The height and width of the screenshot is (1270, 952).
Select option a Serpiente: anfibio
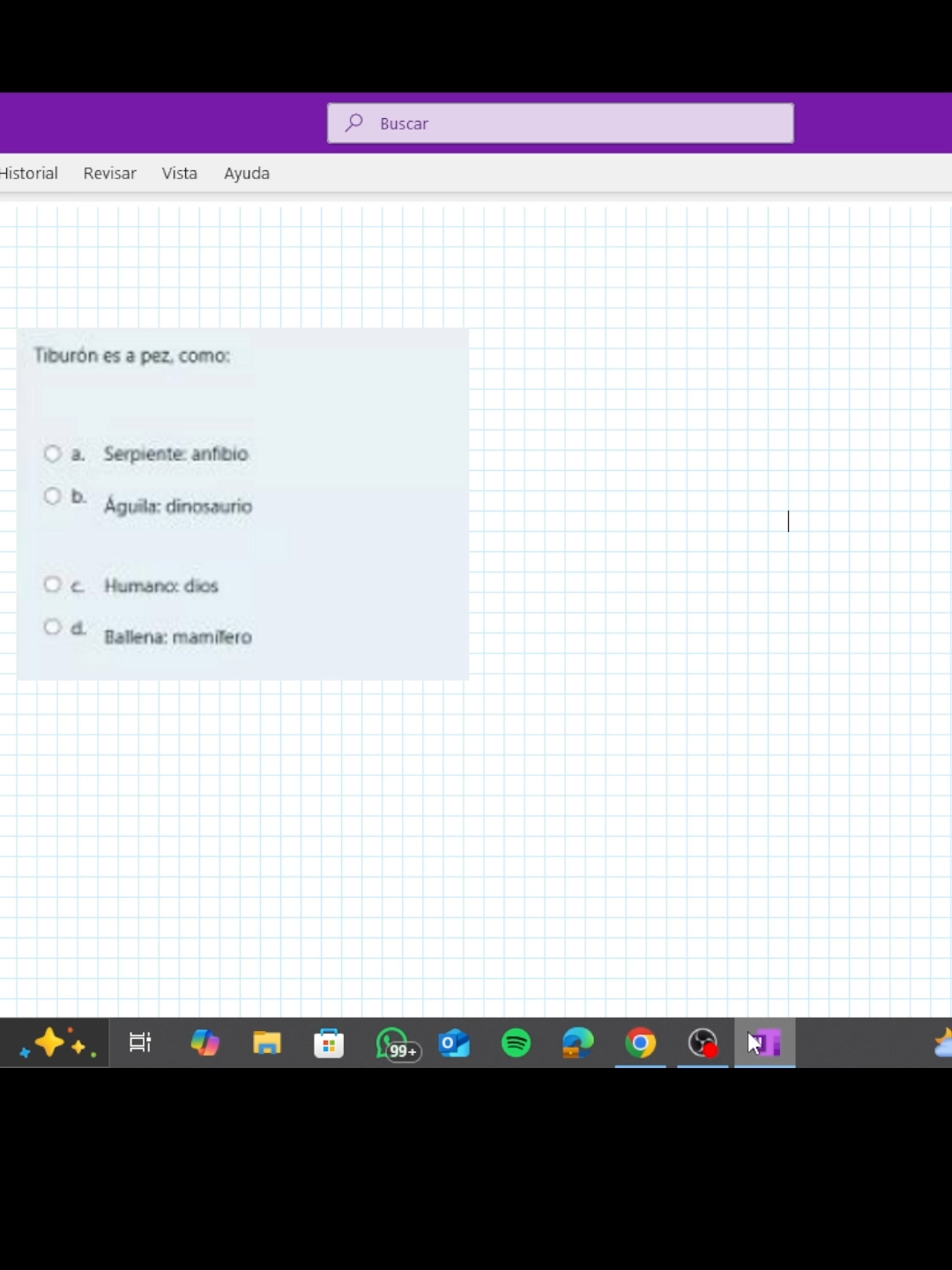(x=52, y=453)
